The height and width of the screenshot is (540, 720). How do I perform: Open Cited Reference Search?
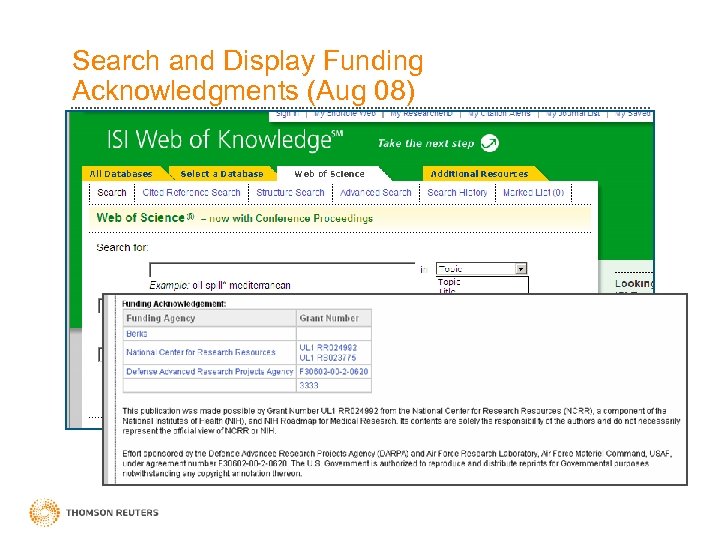tap(191, 193)
